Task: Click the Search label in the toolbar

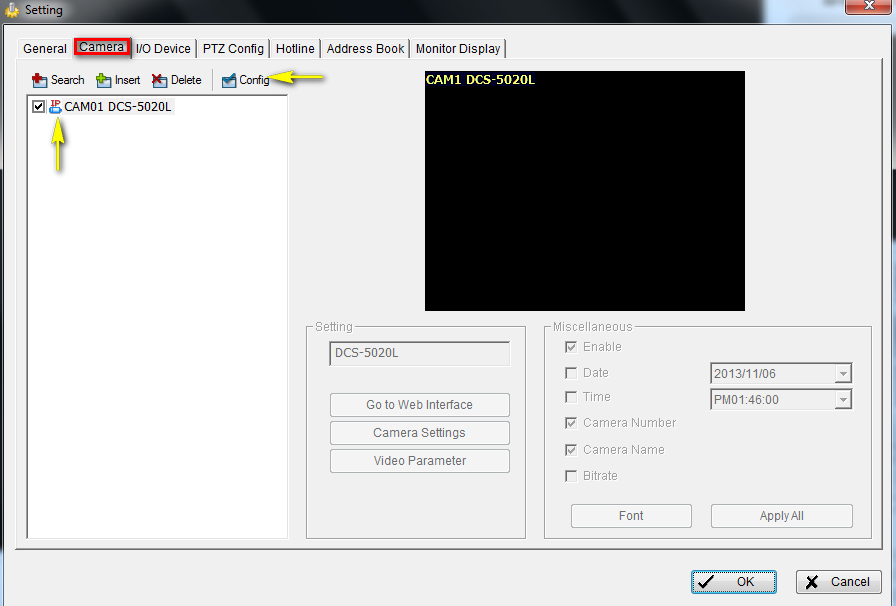Action: 67,80
